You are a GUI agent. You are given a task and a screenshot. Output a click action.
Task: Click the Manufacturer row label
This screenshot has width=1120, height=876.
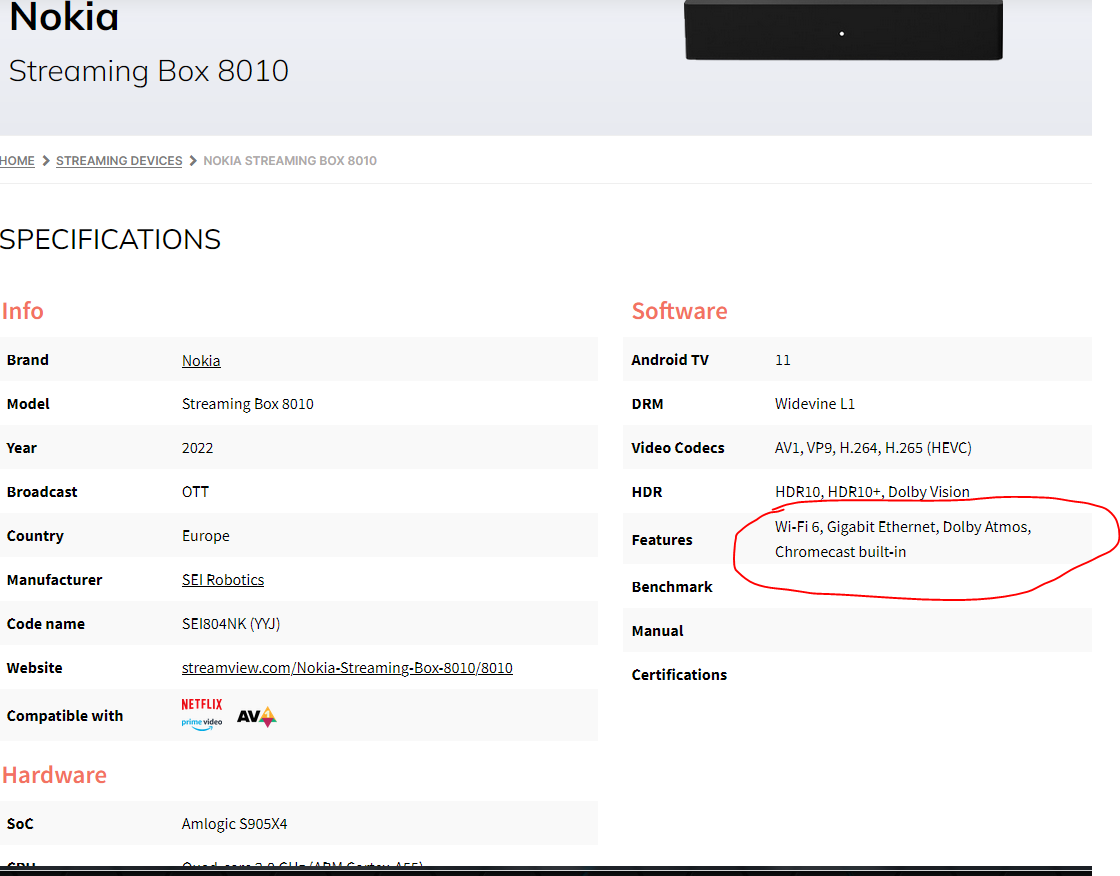(x=54, y=579)
